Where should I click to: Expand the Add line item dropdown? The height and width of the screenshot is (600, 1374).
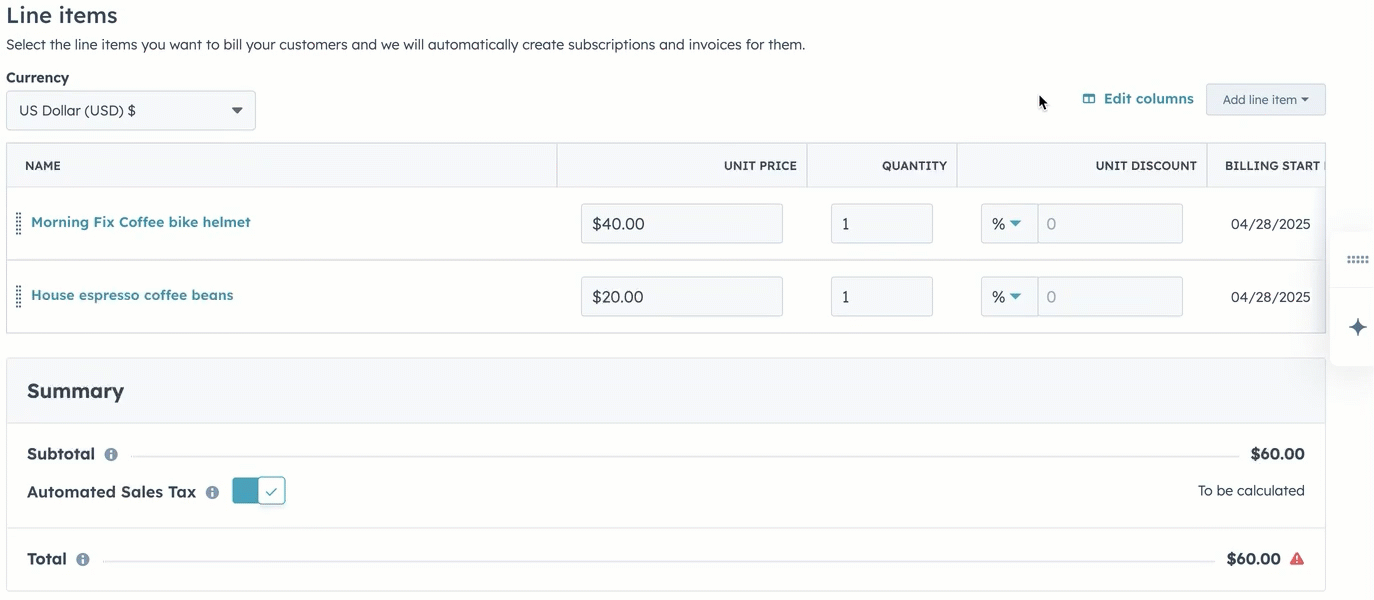[1265, 100]
